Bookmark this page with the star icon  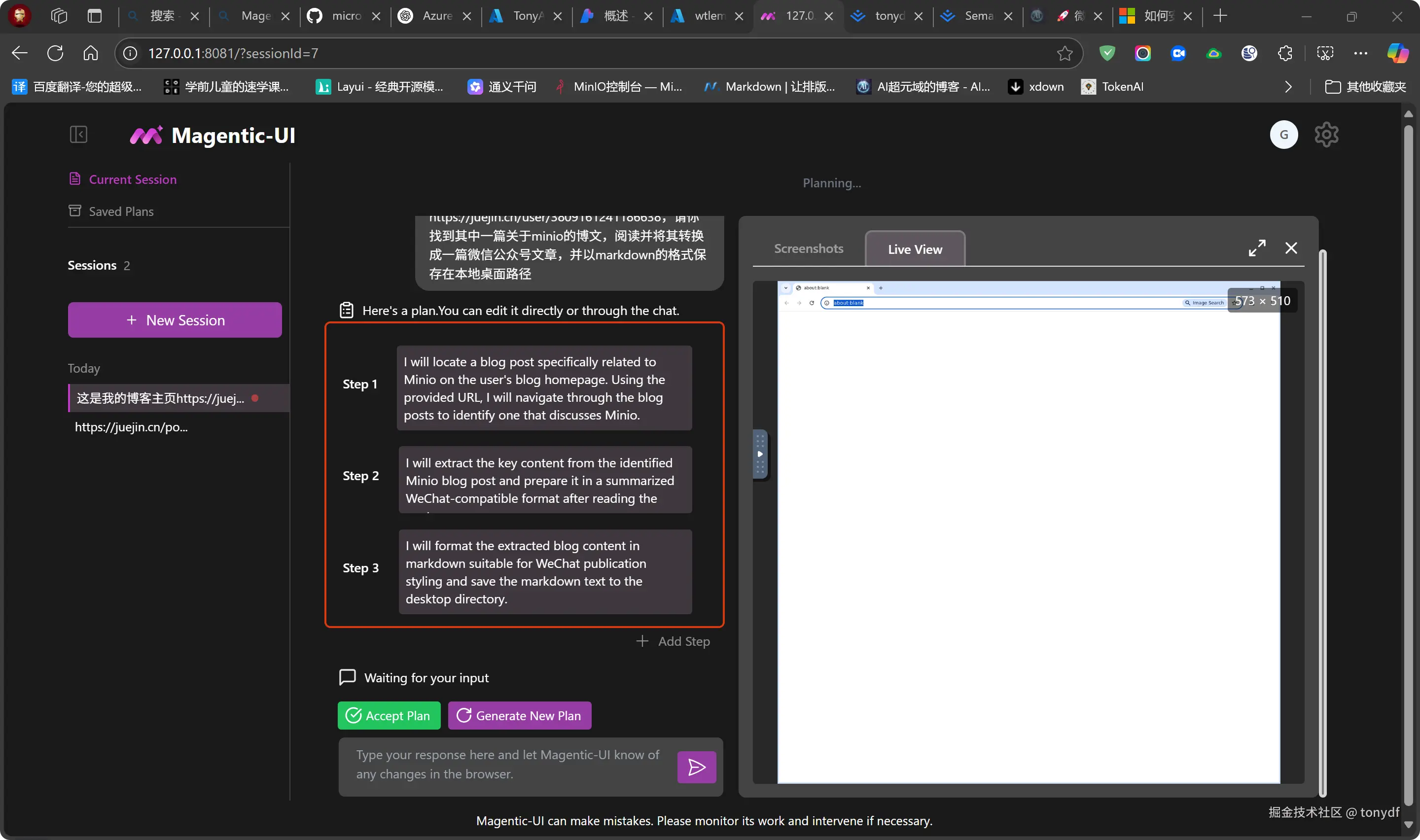point(1064,53)
